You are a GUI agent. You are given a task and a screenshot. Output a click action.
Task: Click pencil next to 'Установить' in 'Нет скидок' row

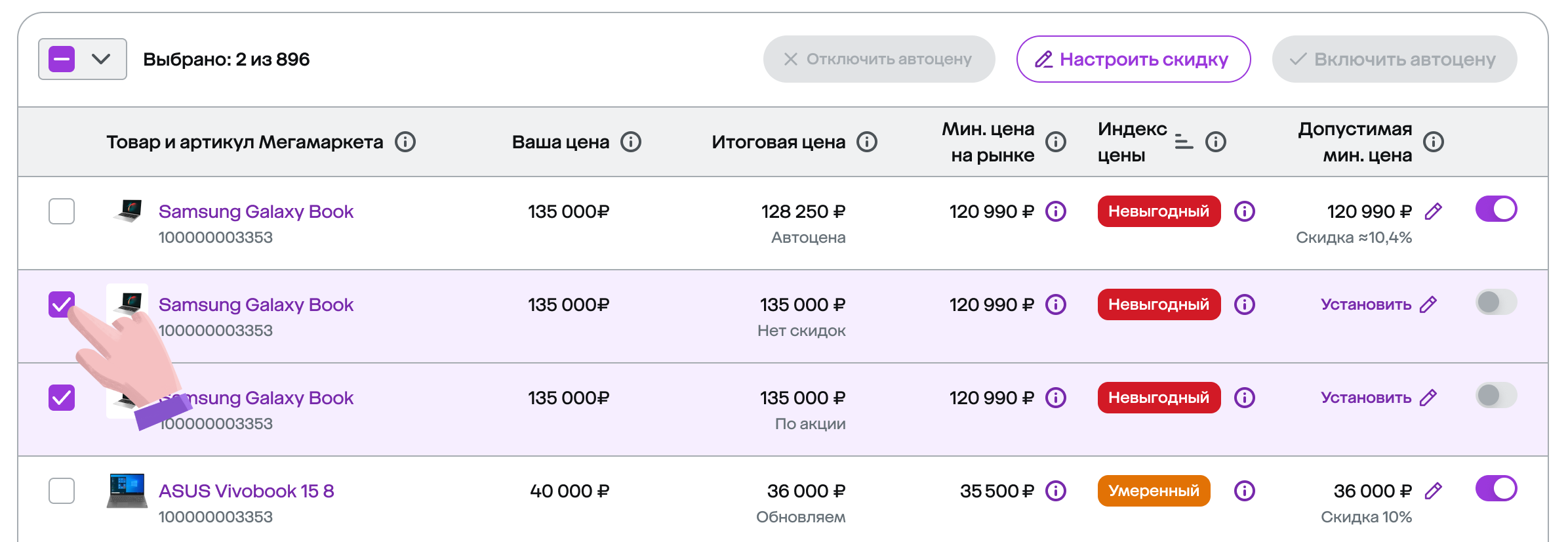coord(1428,304)
